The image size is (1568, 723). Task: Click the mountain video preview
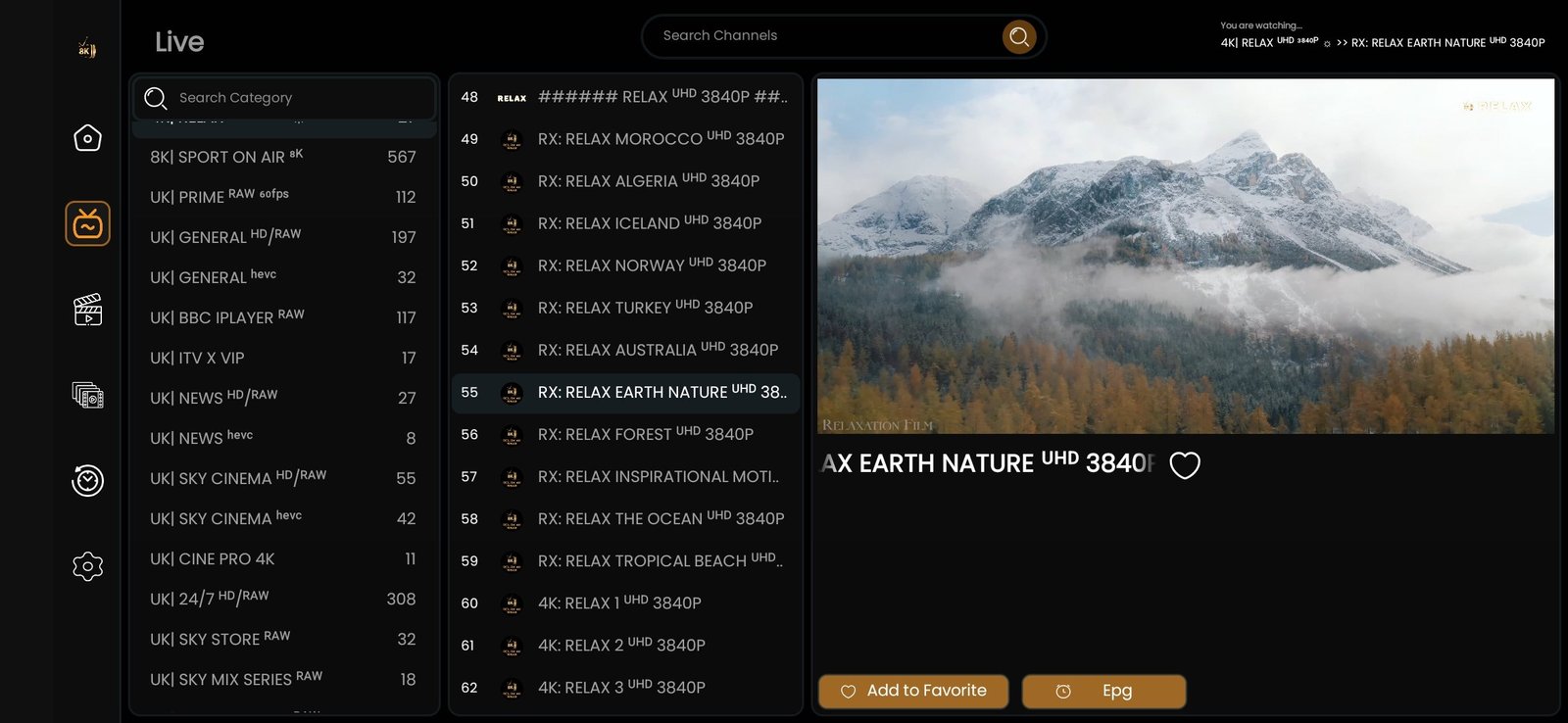pos(1185,256)
